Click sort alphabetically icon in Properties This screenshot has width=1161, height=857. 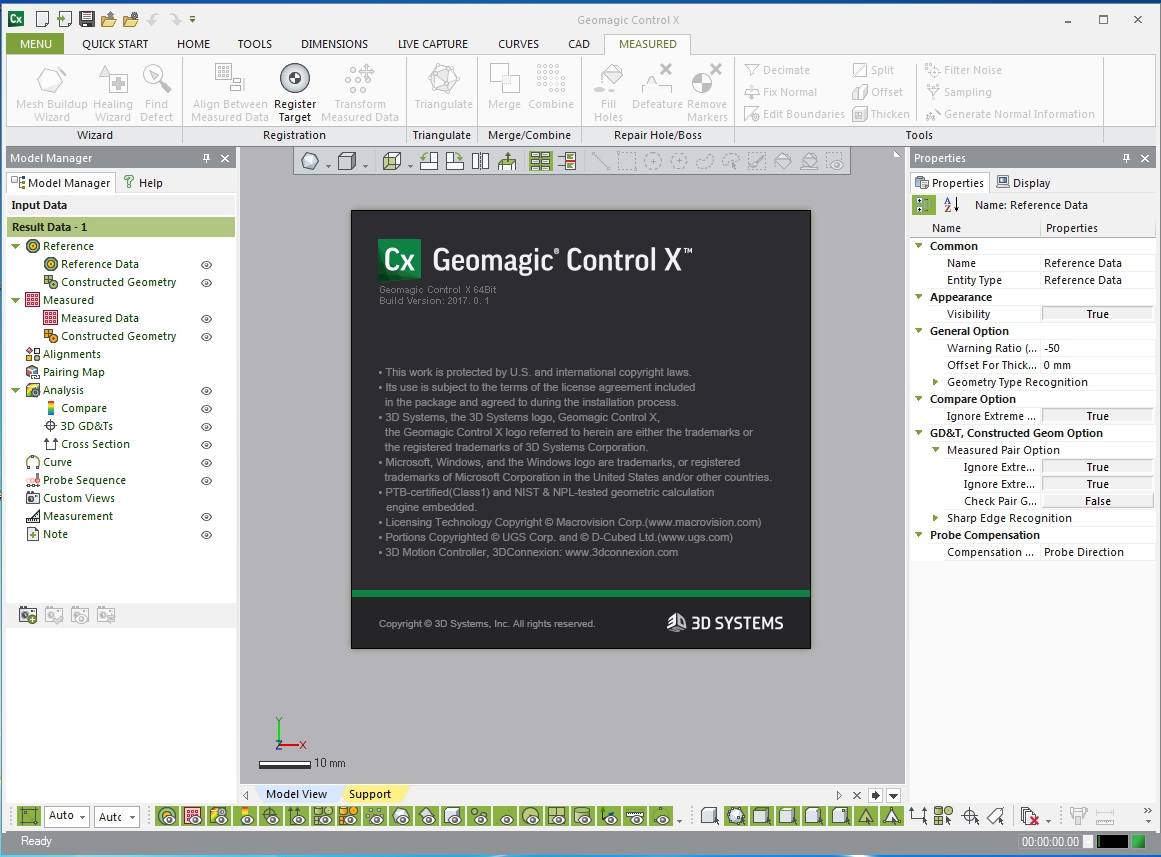point(951,205)
